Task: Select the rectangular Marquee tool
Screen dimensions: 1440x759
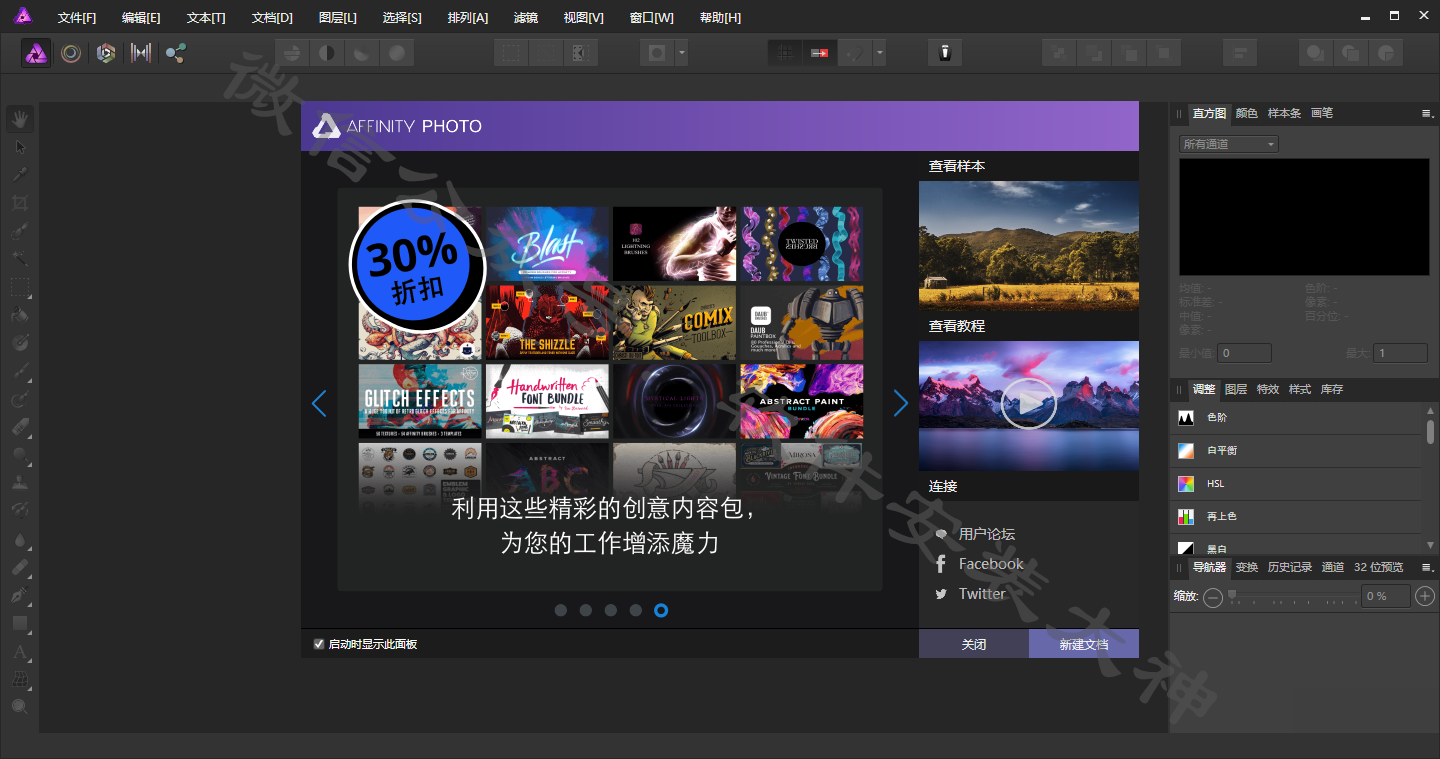Action: [20, 287]
